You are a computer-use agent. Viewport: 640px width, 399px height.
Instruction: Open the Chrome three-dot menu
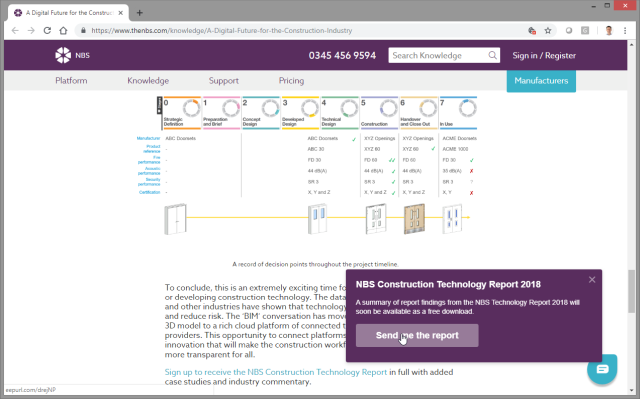tap(625, 31)
